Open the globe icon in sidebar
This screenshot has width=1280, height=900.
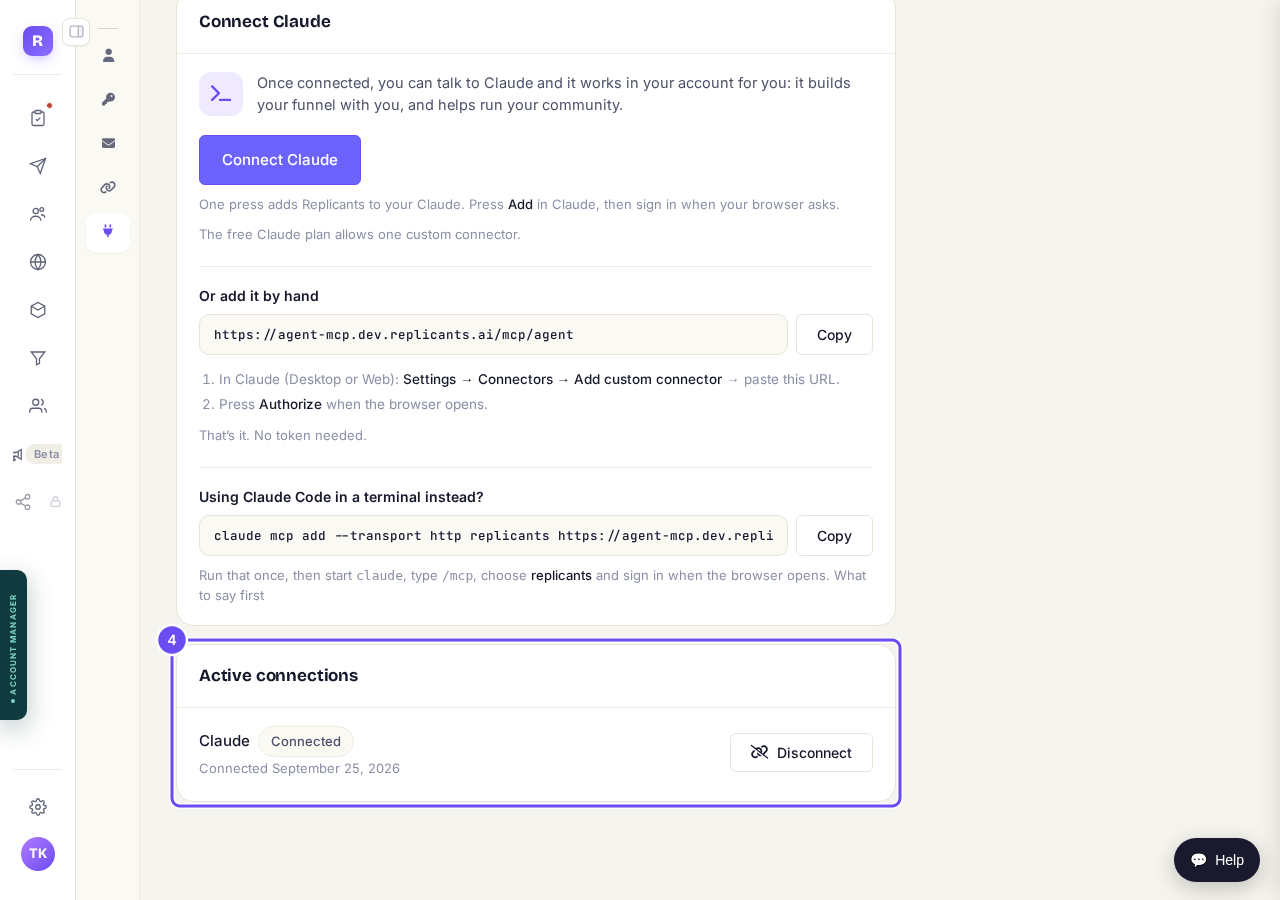38,262
